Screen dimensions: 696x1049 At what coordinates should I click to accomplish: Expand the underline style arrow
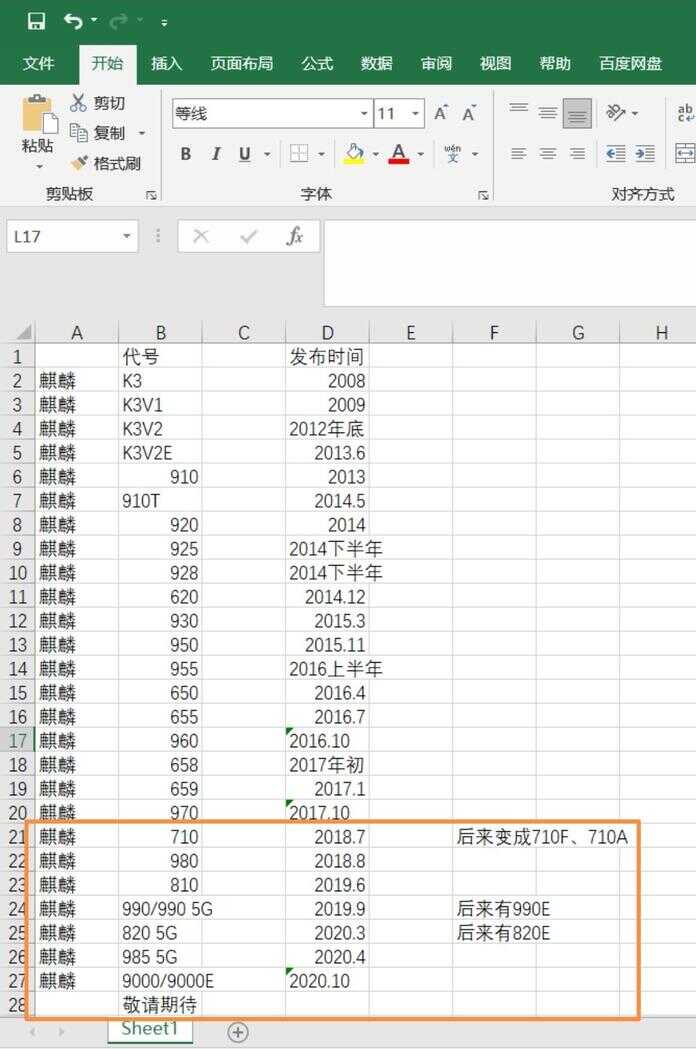pos(267,155)
